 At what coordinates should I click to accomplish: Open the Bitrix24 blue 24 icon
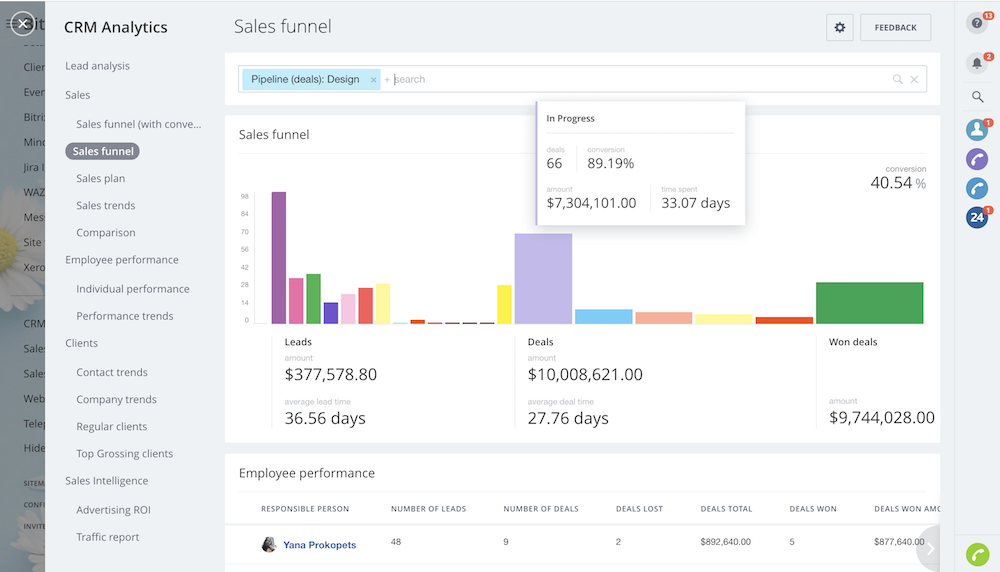pos(977,217)
